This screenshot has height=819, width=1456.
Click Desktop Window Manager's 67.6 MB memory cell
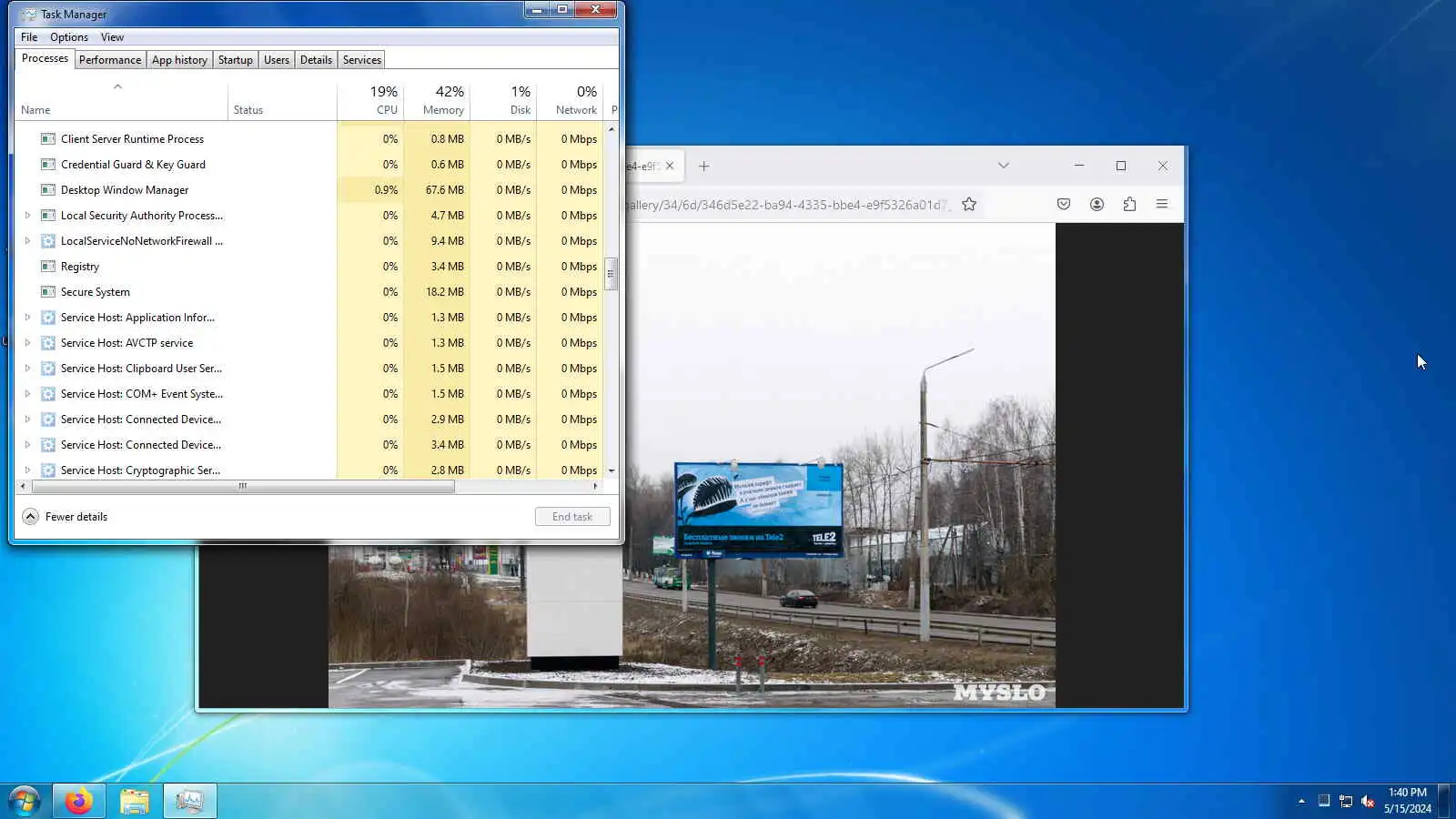coord(437,190)
